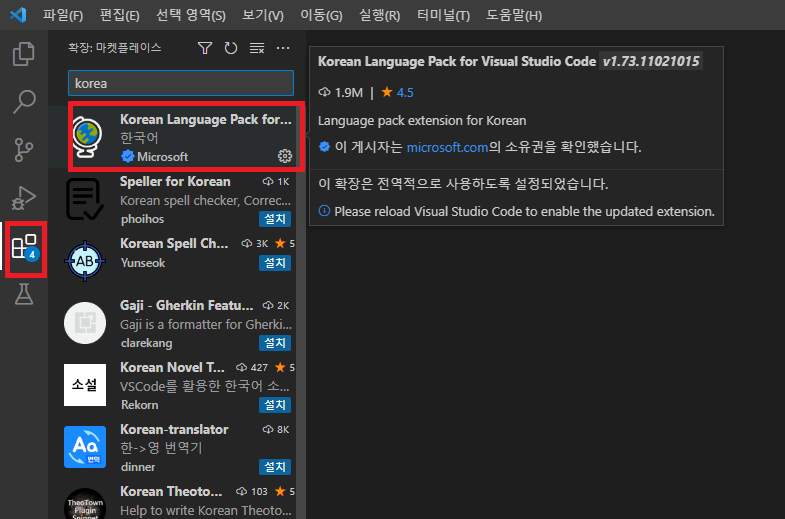The width and height of the screenshot is (785, 519).
Task: Install Korean Spell Checker by Yunseok
Action: tap(275, 263)
